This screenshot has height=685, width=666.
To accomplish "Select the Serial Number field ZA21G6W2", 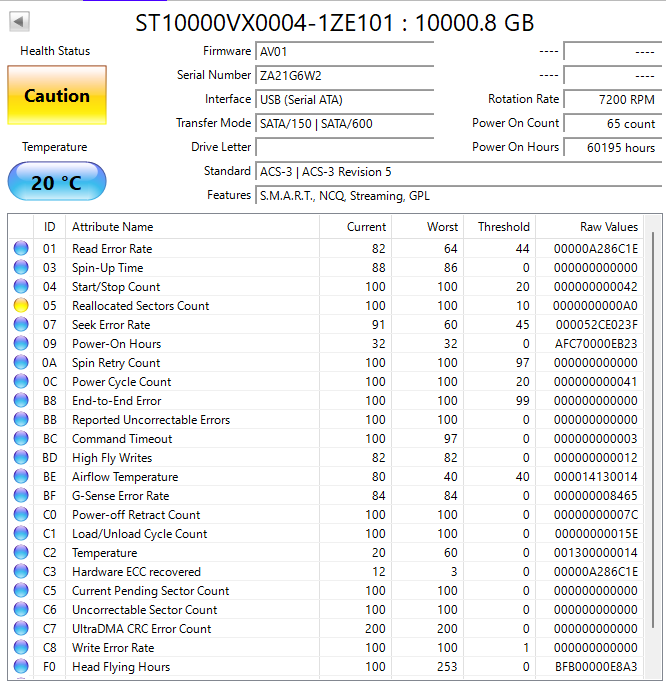I will (345, 76).
